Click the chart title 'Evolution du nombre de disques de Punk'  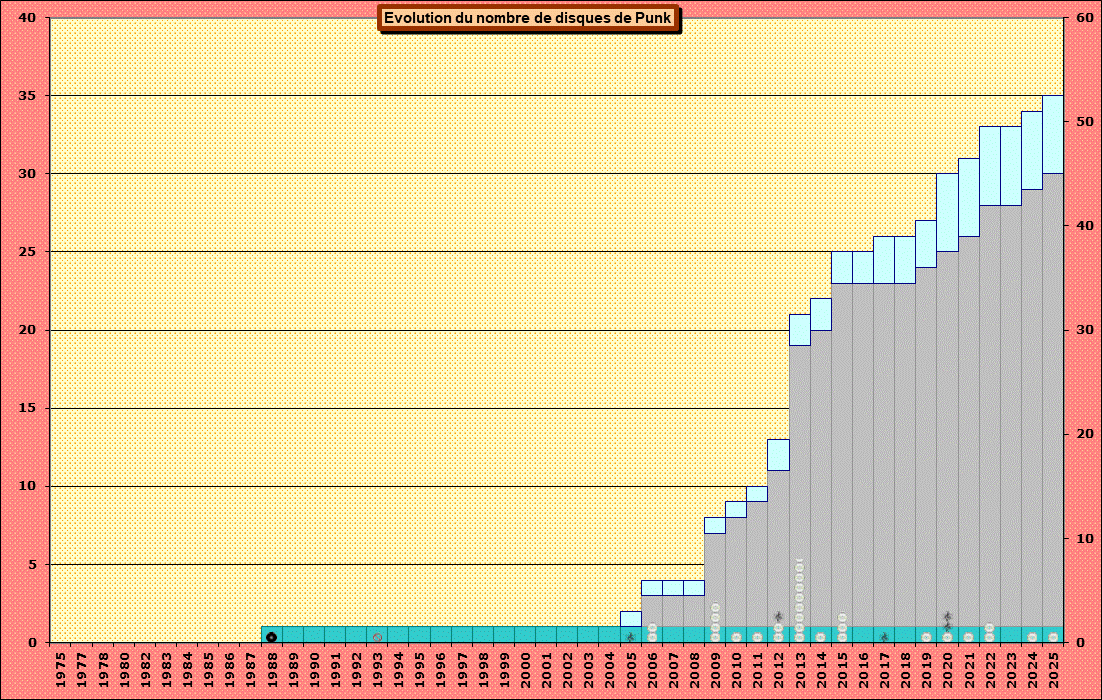[x=528, y=18]
